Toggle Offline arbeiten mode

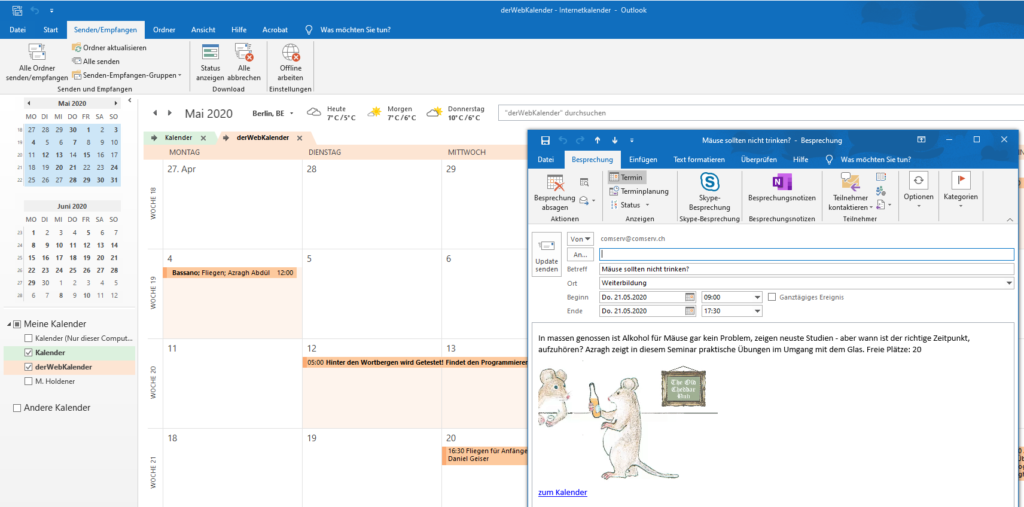[291, 62]
